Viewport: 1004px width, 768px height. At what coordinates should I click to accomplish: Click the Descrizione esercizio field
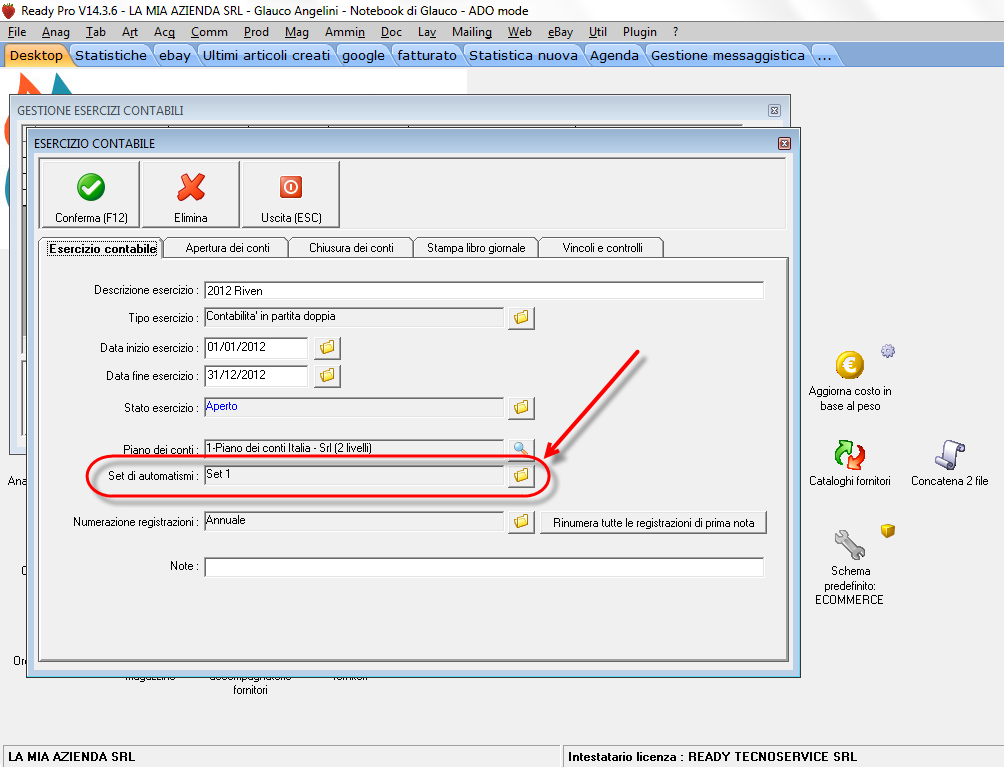tap(484, 290)
